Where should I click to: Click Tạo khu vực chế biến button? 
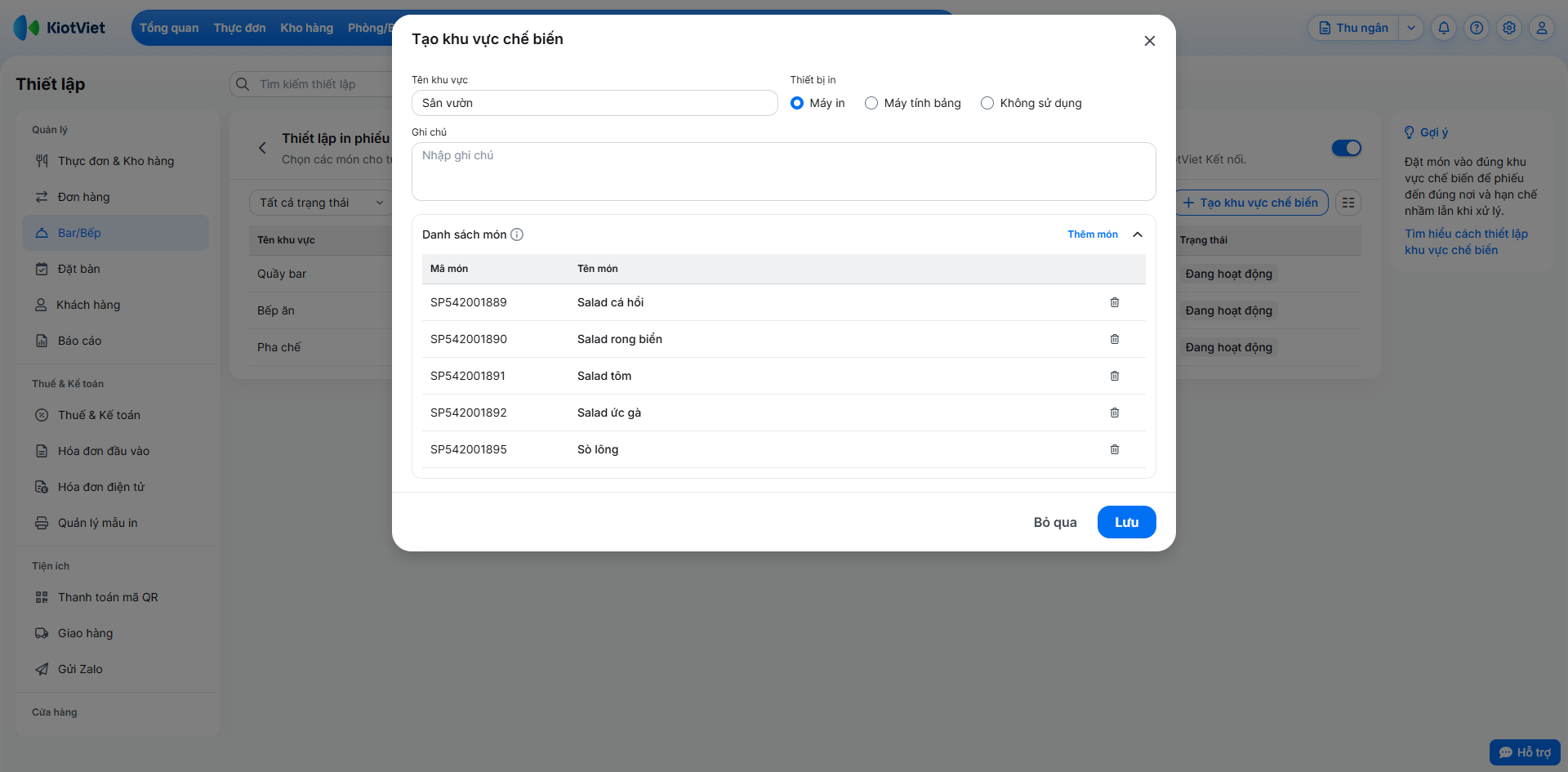click(1251, 203)
